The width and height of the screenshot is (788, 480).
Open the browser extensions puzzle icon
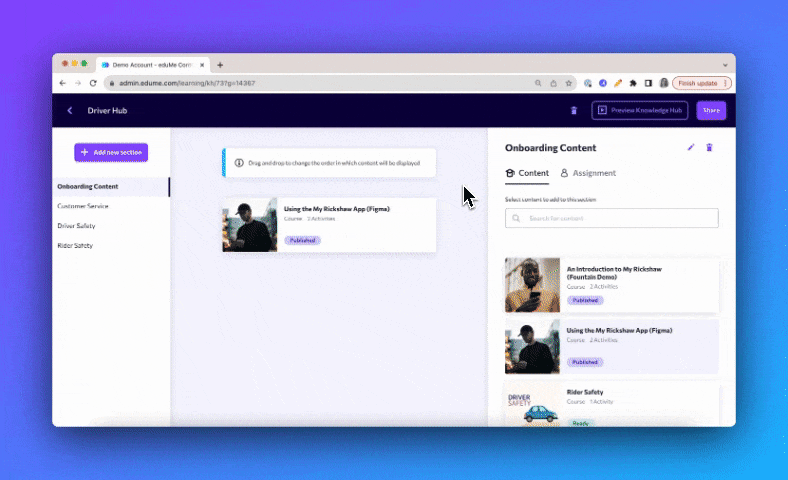click(x=633, y=83)
